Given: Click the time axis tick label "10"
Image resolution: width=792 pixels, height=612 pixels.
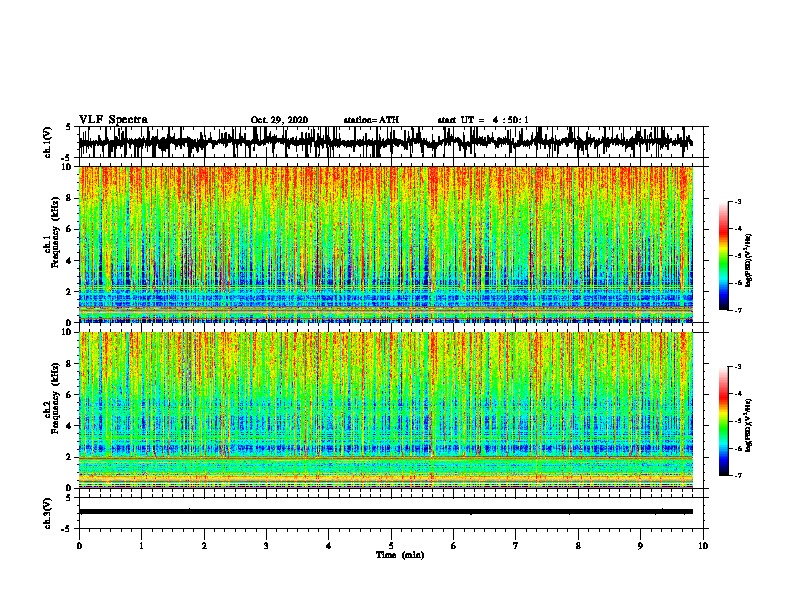Looking at the screenshot, I should coord(703,546).
